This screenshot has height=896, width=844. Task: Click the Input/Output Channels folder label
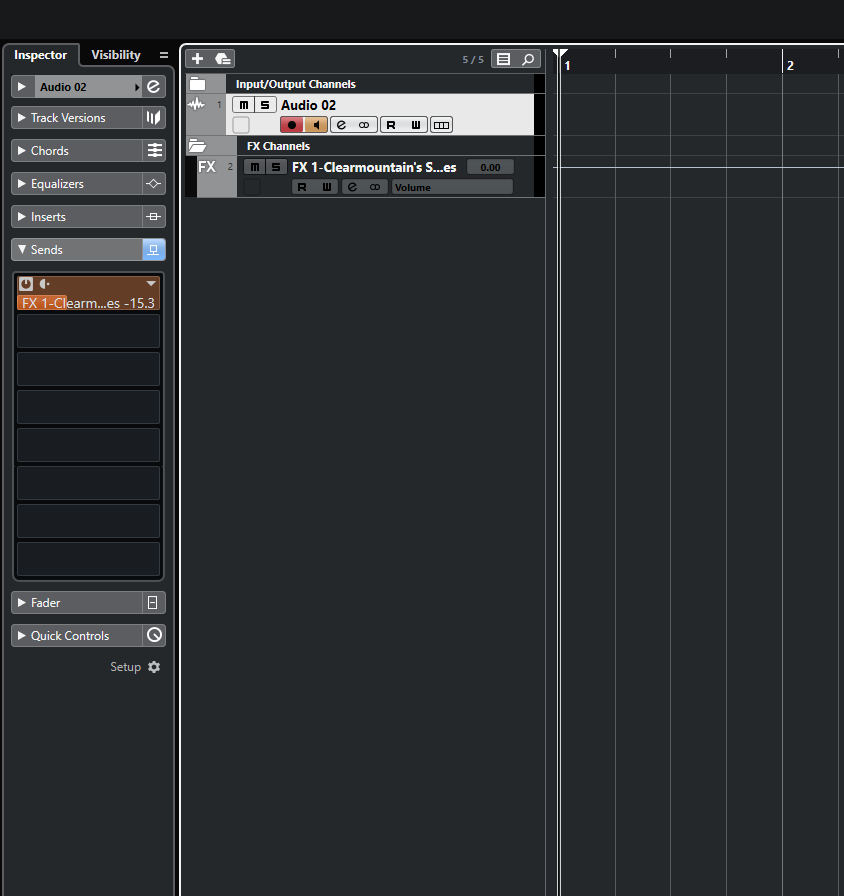point(295,84)
